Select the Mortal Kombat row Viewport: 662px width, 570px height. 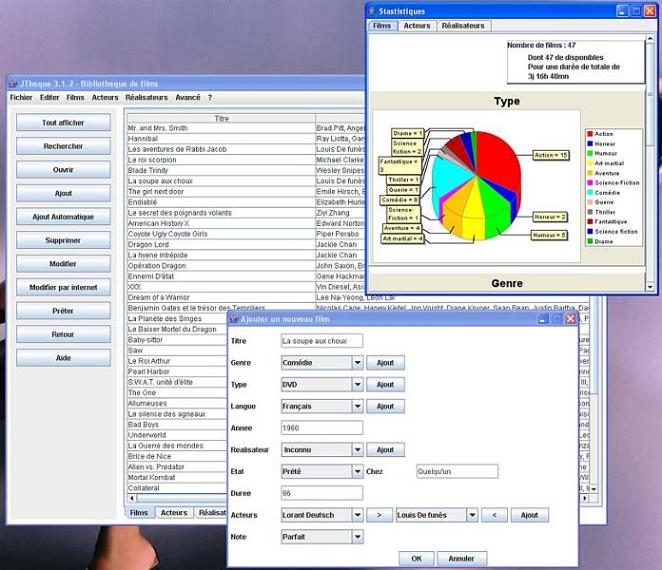coord(177,477)
